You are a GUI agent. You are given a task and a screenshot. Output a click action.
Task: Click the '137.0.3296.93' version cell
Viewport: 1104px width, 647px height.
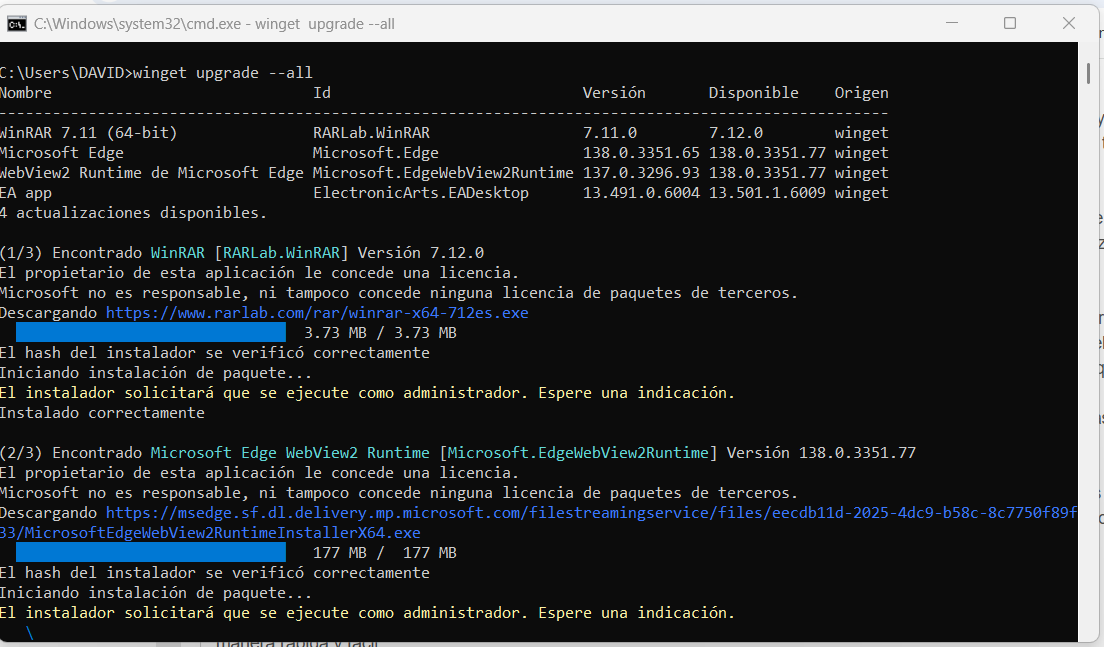[x=641, y=172]
